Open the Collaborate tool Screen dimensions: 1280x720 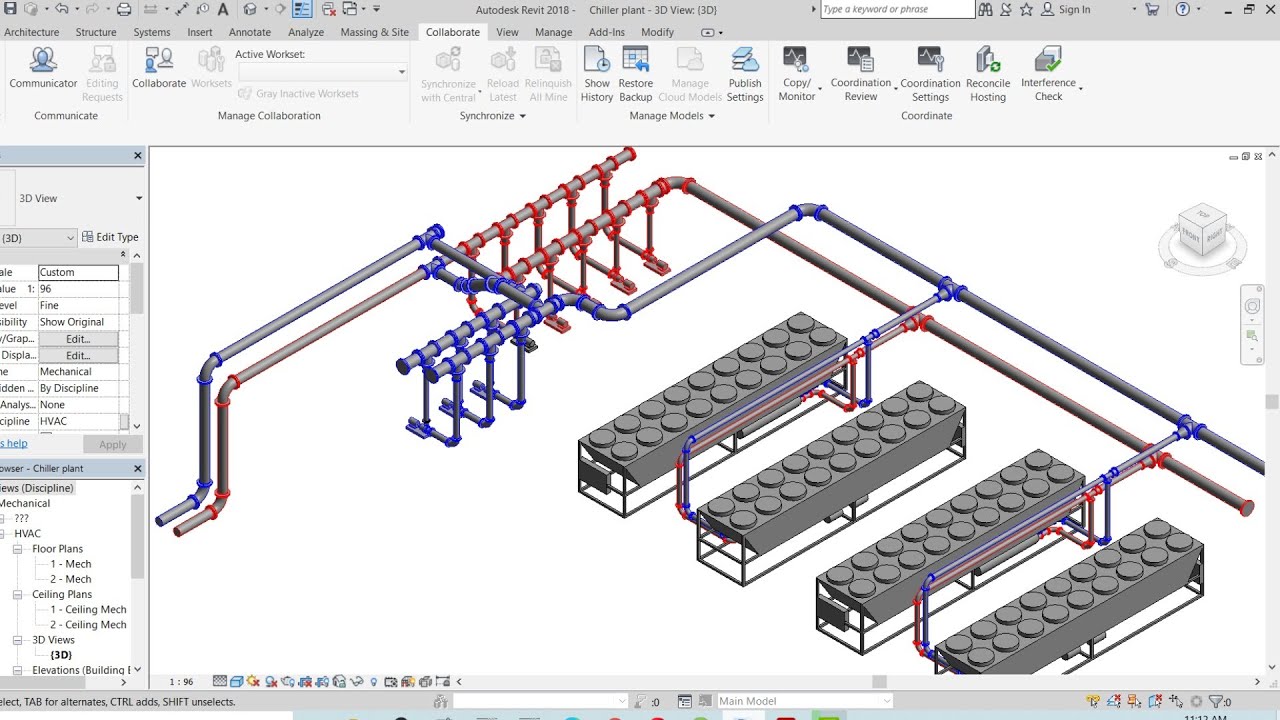159,66
